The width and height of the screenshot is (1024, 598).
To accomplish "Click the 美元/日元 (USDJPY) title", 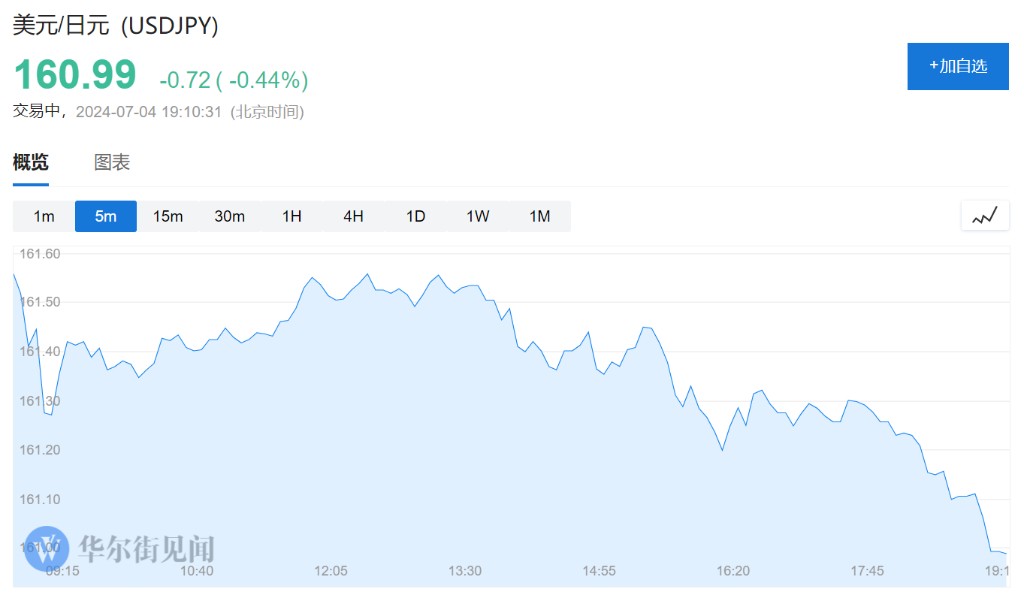I will (115, 26).
